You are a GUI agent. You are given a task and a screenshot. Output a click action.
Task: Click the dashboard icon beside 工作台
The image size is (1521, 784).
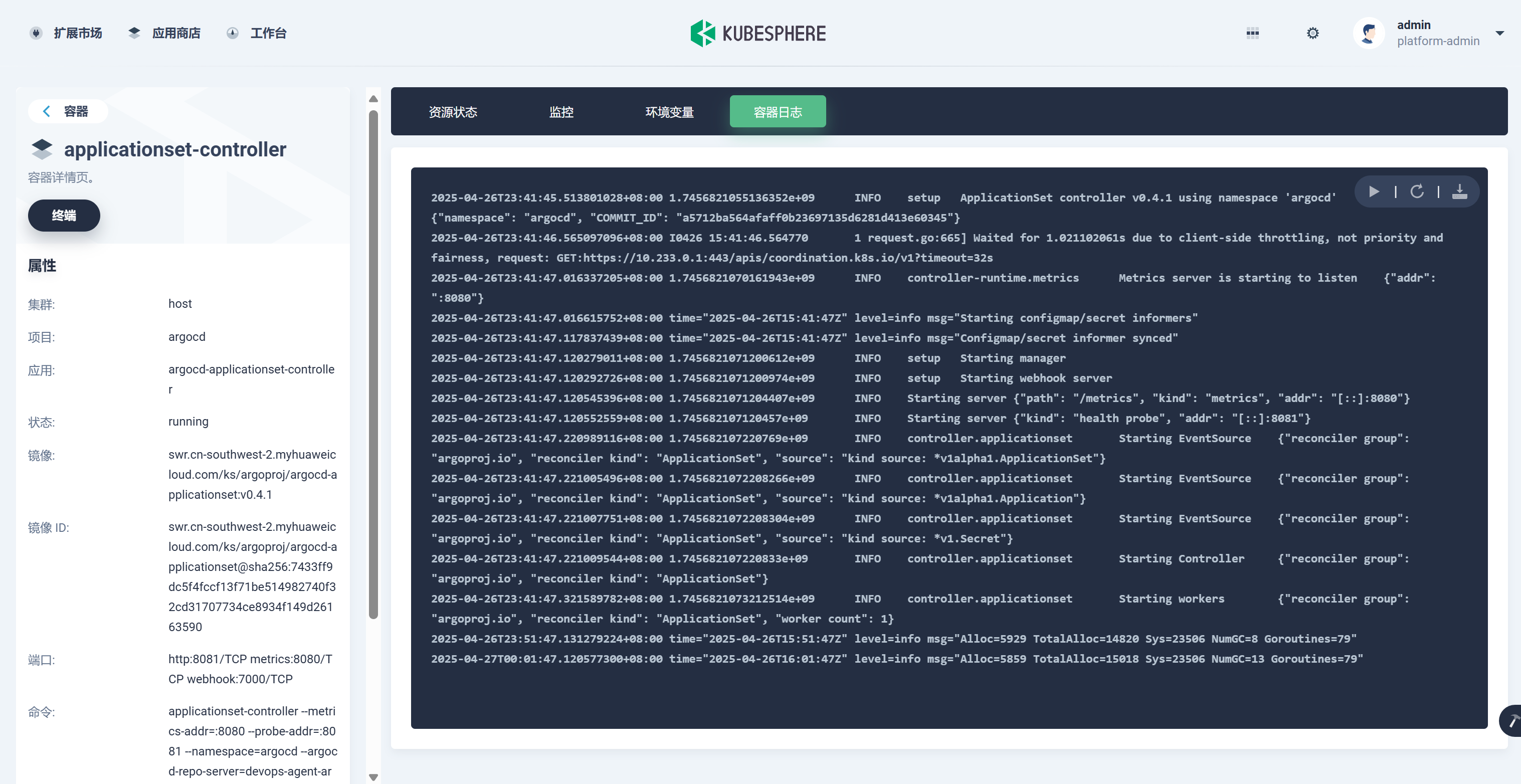point(233,33)
